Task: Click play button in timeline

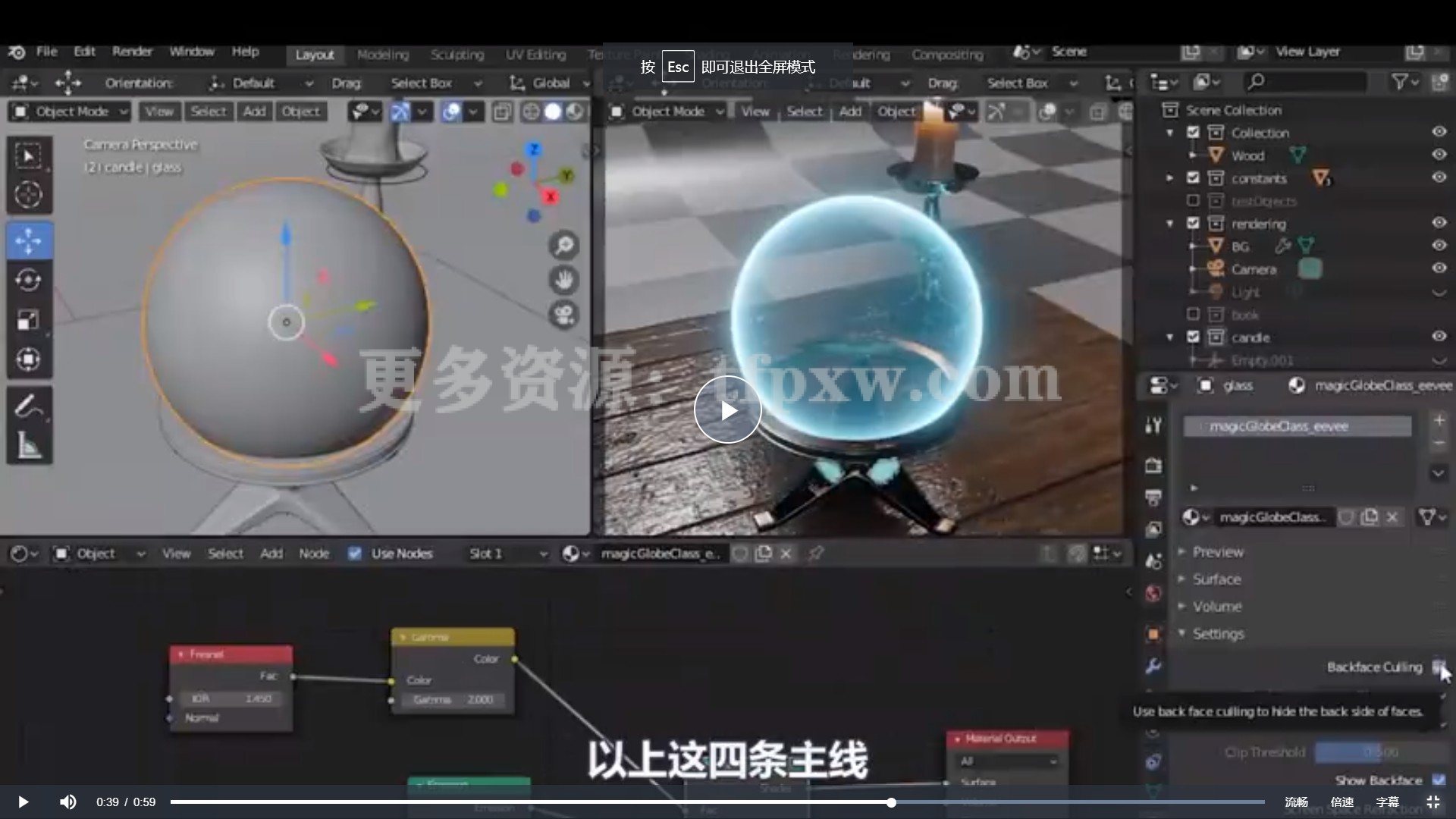Action: 22,801
